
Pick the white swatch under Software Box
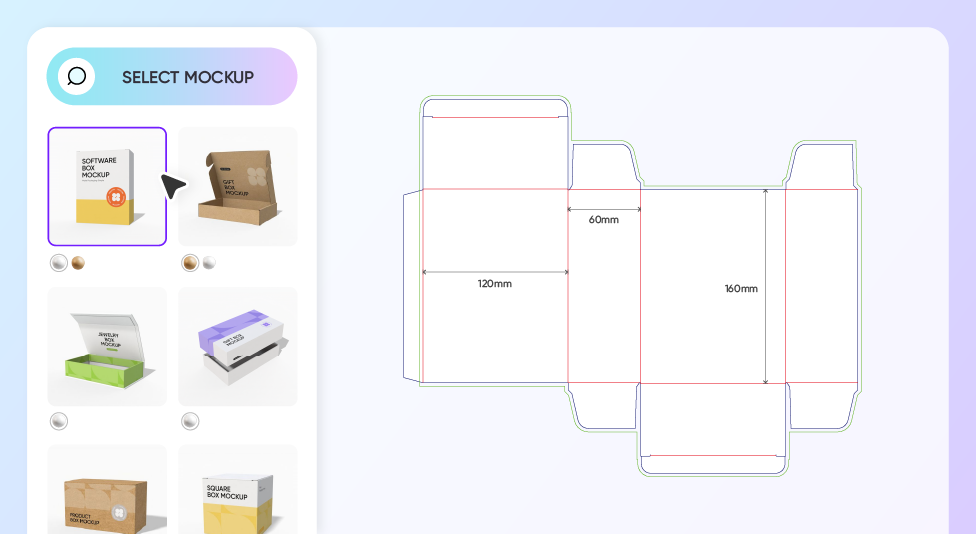[59, 263]
